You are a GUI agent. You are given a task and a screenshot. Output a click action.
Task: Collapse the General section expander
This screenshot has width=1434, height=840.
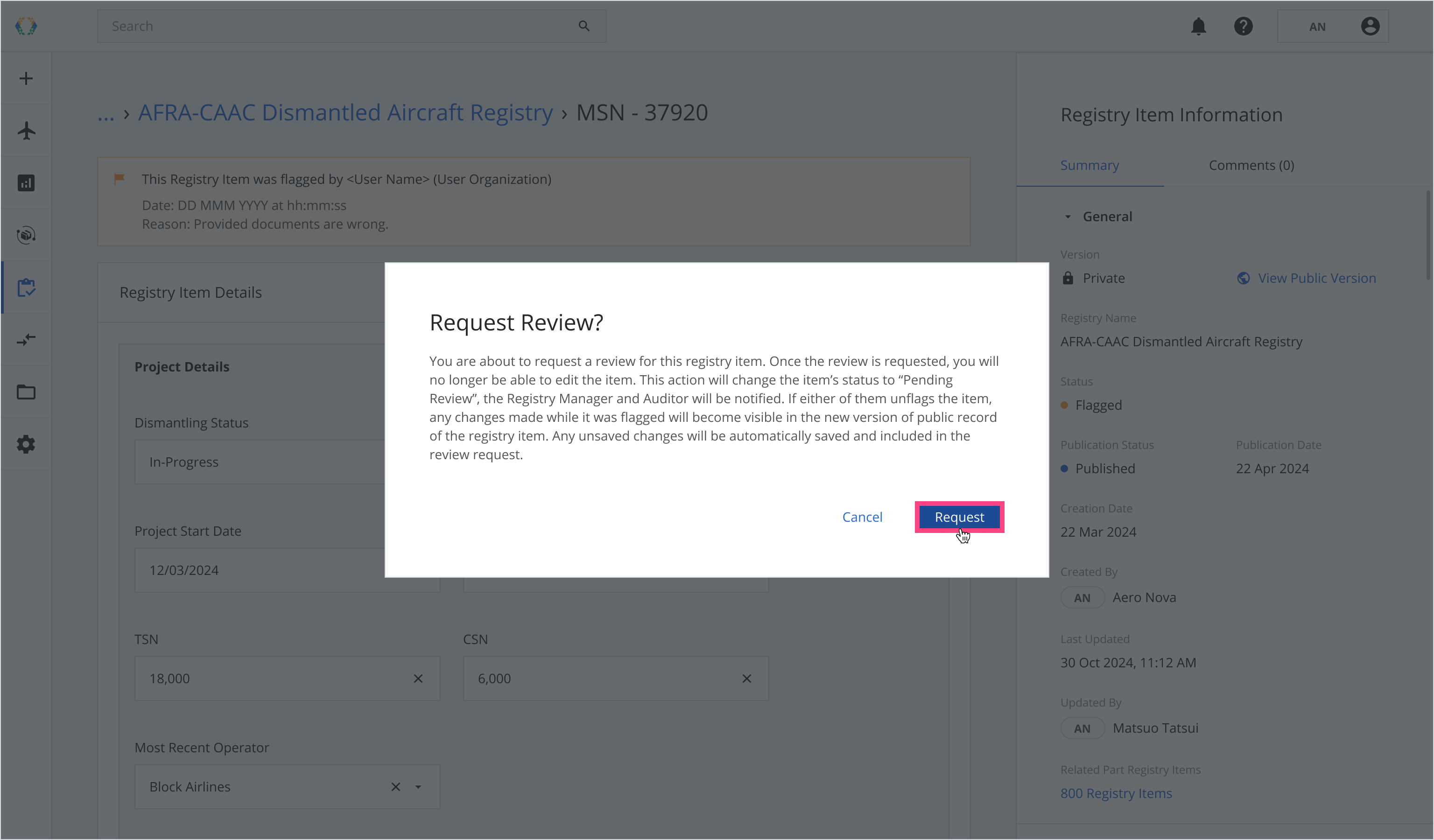pyautogui.click(x=1068, y=217)
